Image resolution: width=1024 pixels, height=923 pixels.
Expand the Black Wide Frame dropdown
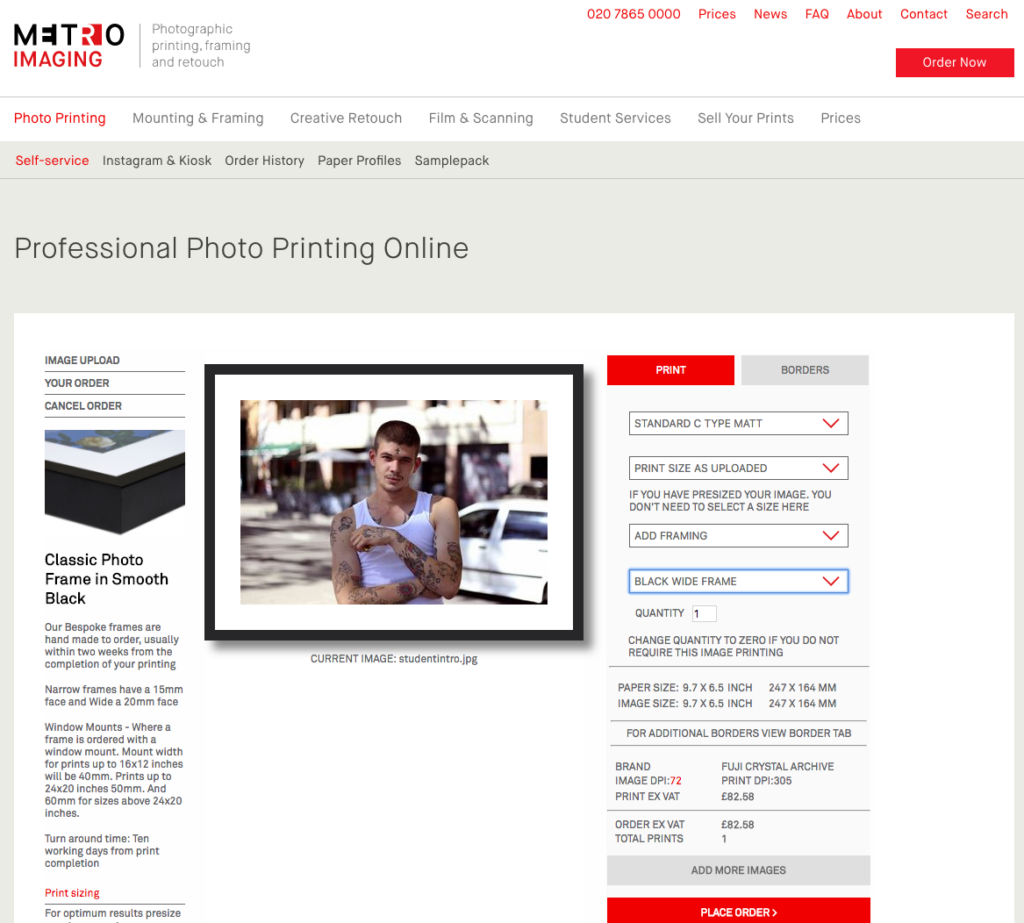click(x=738, y=581)
